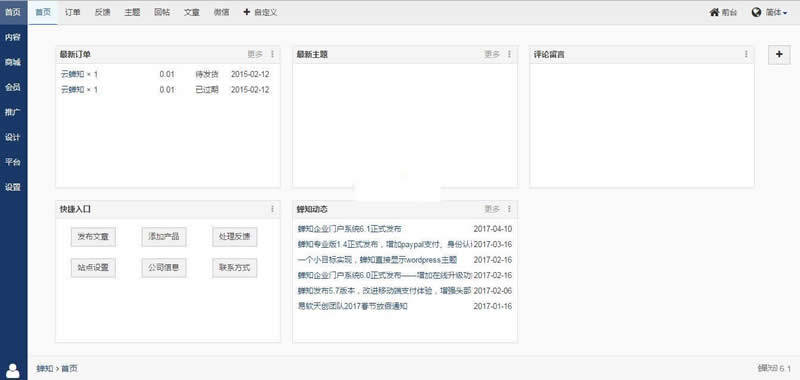The width and height of the screenshot is (800, 380).
Task: Open options menu of 最新订单 panel
Action: [x=272, y=54]
